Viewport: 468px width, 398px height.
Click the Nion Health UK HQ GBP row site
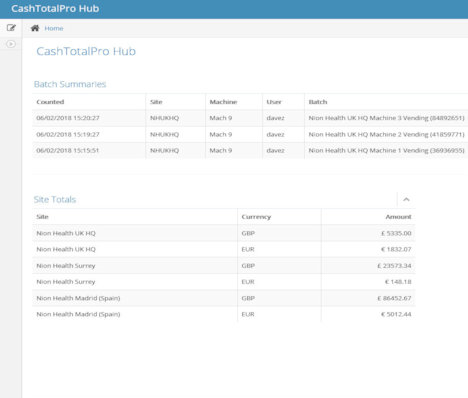[66, 233]
